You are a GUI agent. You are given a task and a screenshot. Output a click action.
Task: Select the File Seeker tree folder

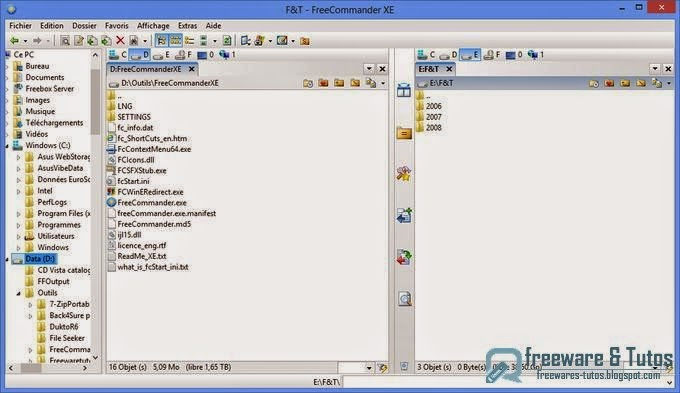[x=67, y=338]
